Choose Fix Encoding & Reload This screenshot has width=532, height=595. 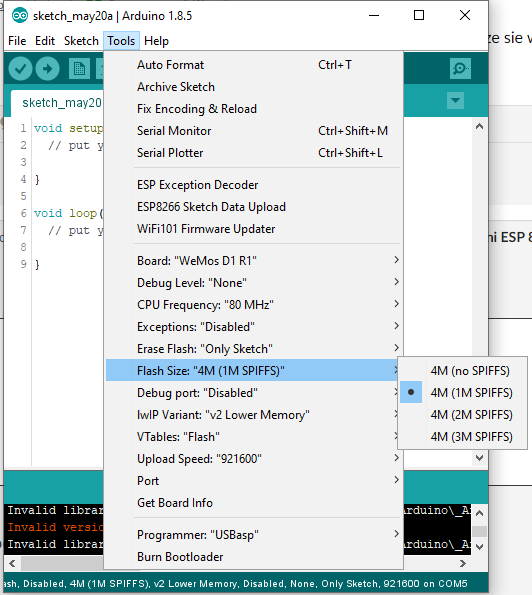253,109
